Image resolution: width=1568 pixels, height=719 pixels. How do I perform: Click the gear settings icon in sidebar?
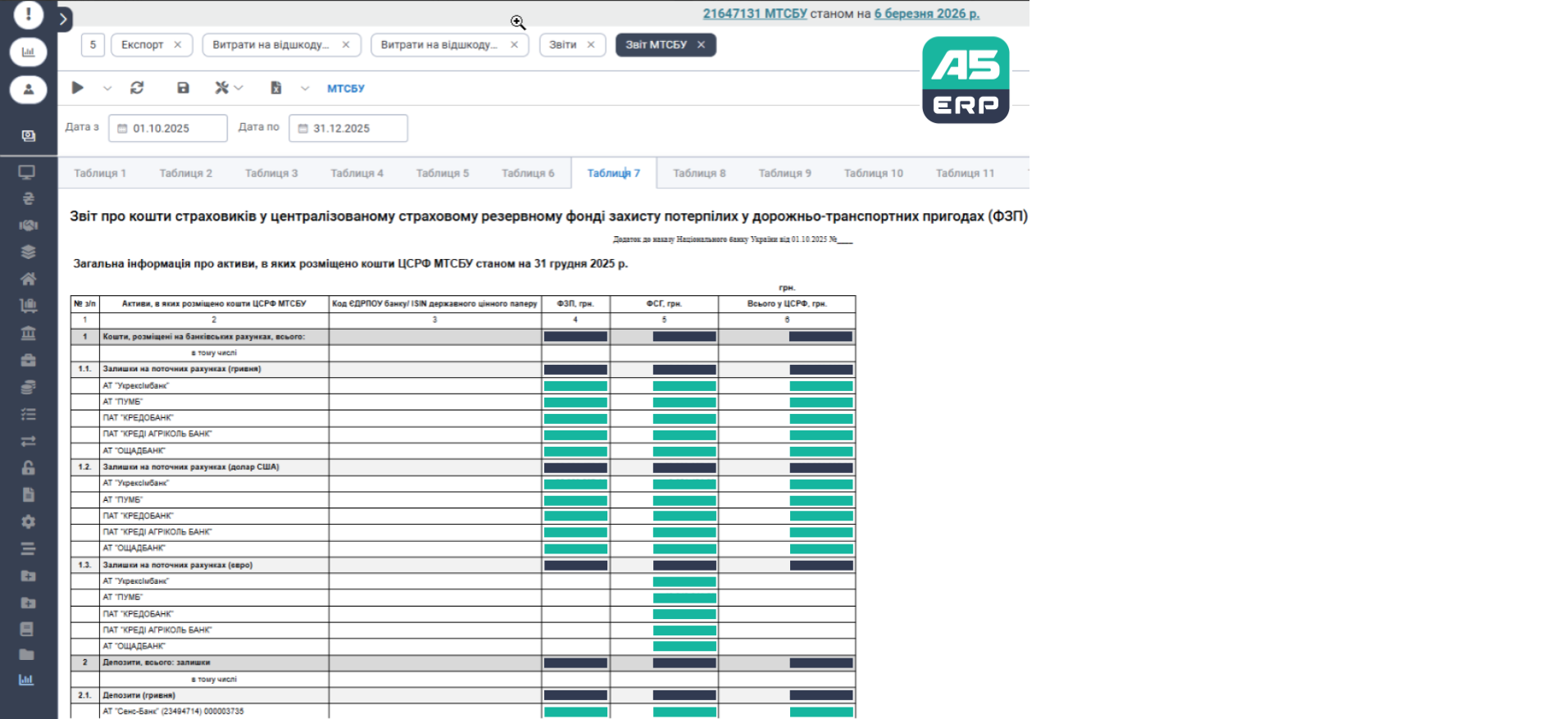click(x=28, y=521)
